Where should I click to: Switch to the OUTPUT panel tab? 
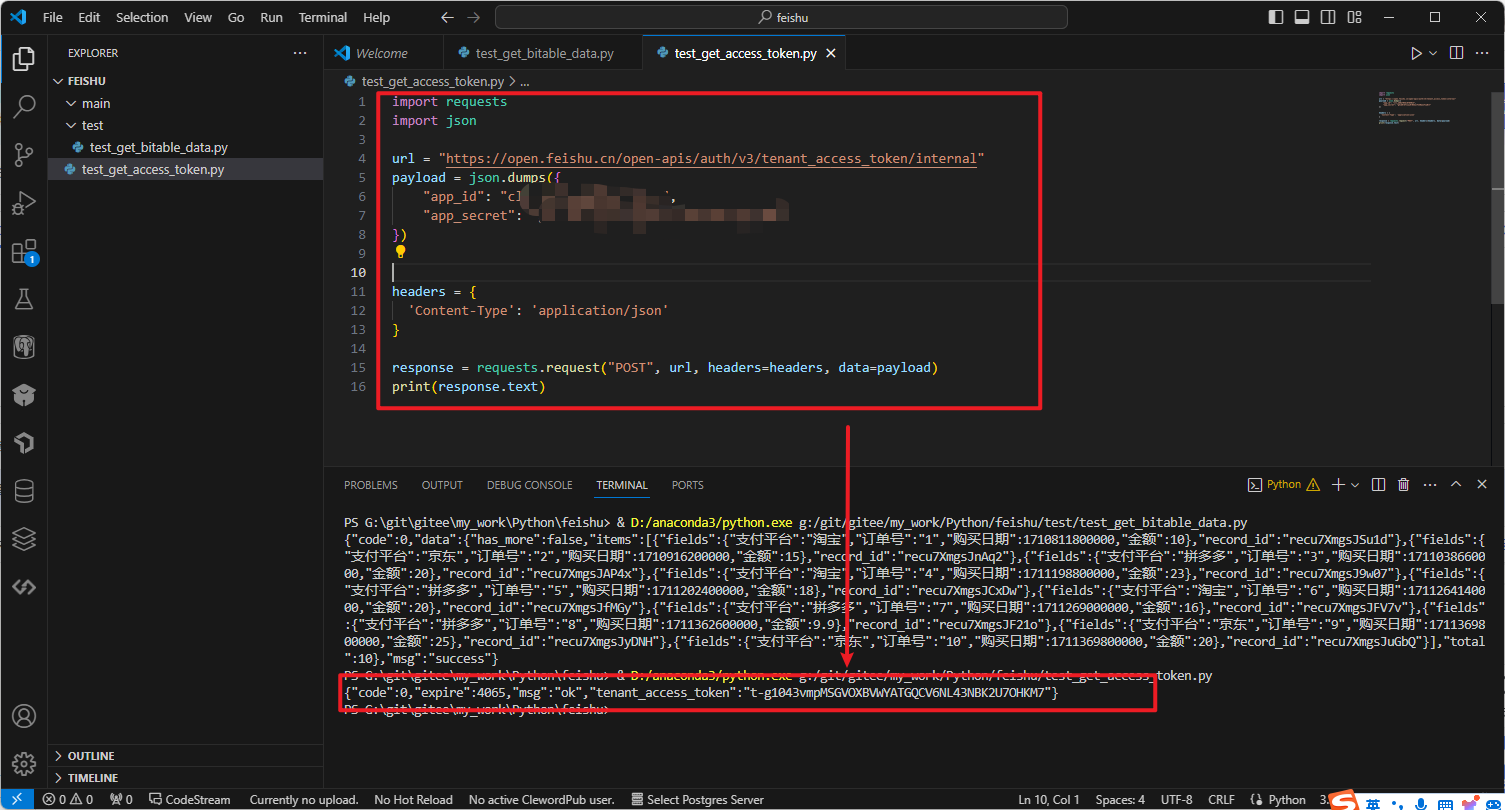pyautogui.click(x=442, y=485)
